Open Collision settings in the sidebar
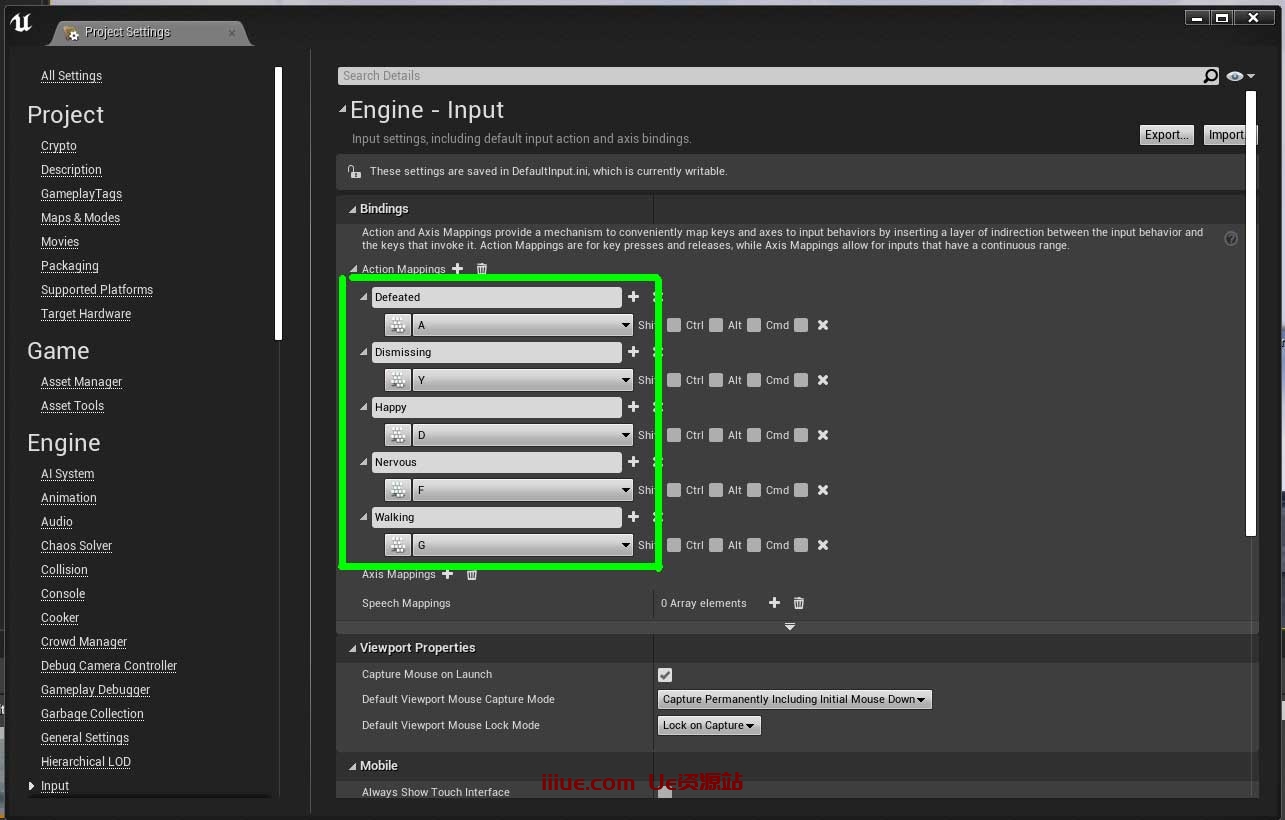The height and width of the screenshot is (820, 1285). (64, 570)
